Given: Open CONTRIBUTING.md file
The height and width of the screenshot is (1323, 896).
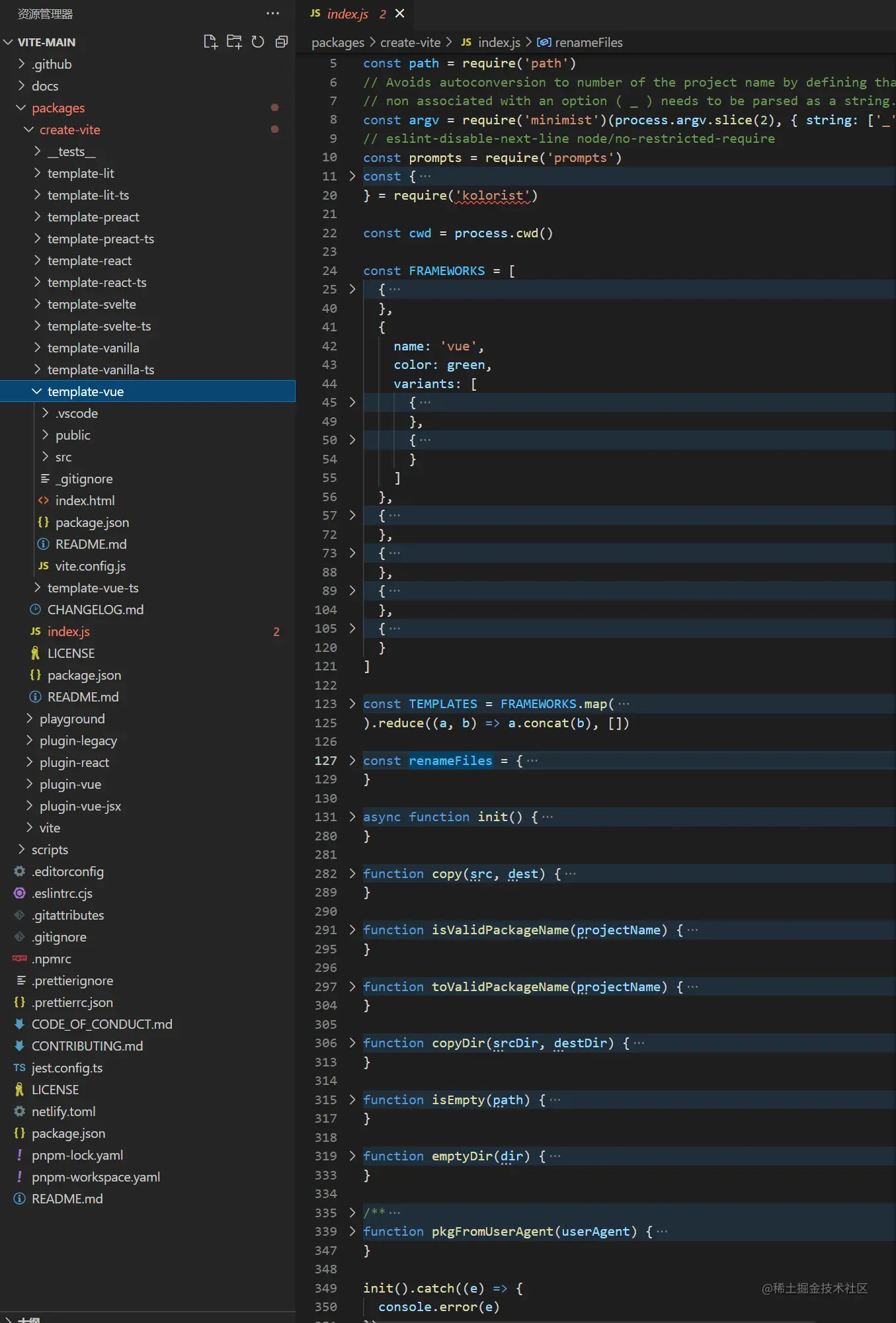Looking at the screenshot, I should pos(147,1046).
